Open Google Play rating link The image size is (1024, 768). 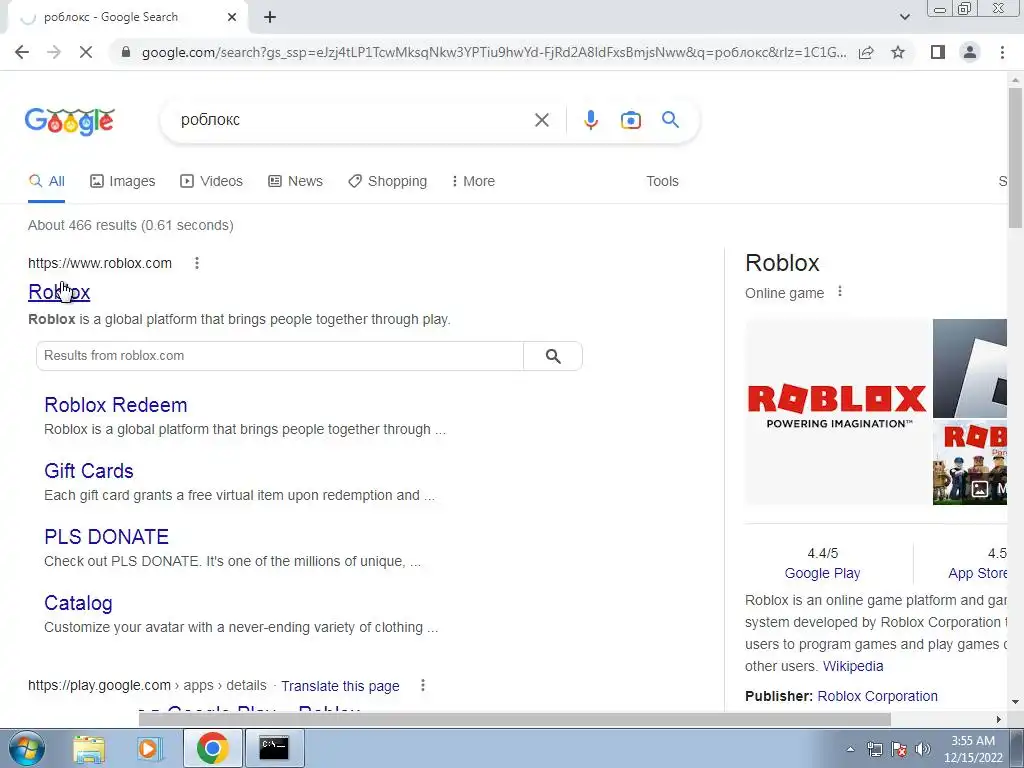(822, 573)
